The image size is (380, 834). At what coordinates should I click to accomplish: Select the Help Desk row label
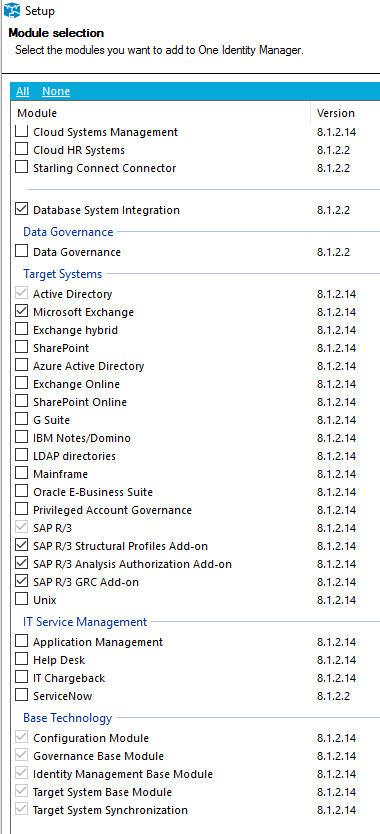pos(59,660)
